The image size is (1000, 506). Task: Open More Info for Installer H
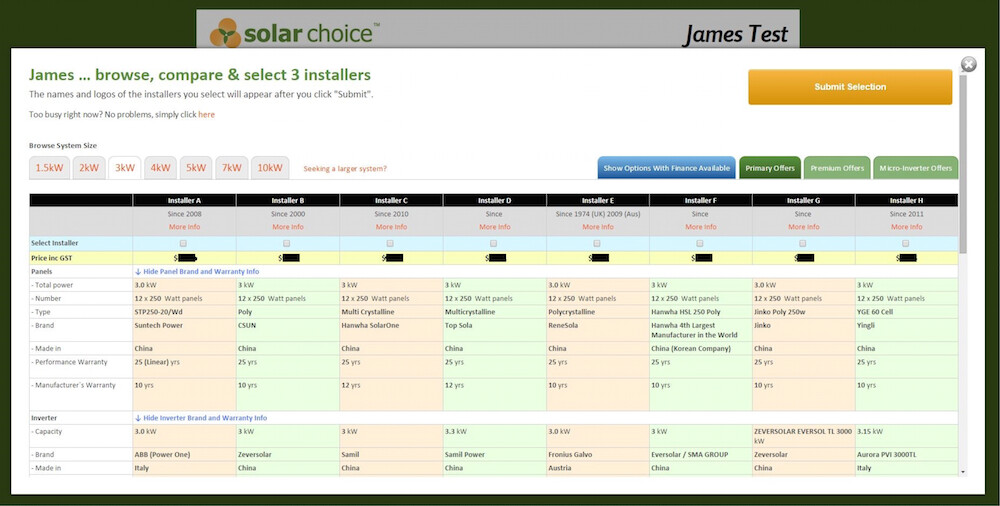(x=906, y=227)
